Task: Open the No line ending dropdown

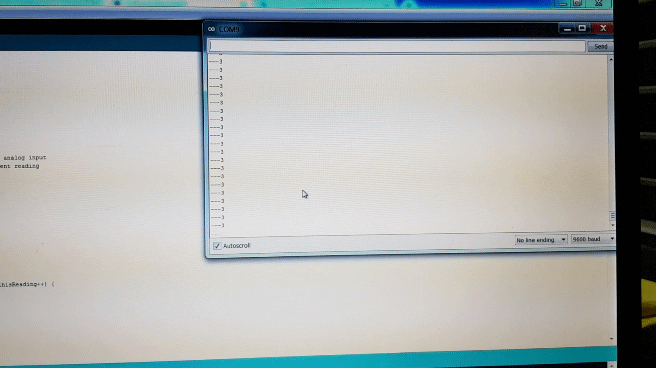Action: 541,240
